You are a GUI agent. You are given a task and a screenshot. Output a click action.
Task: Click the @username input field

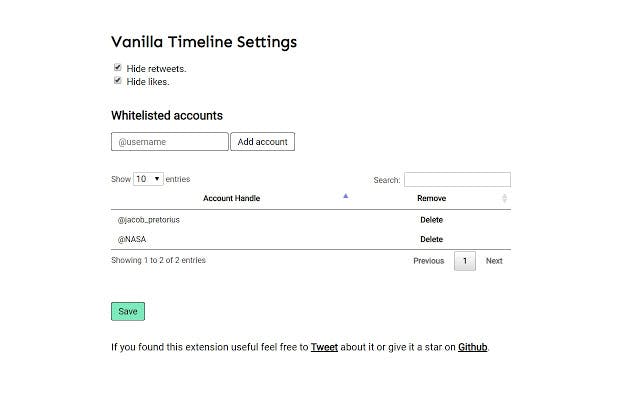[x=170, y=142]
